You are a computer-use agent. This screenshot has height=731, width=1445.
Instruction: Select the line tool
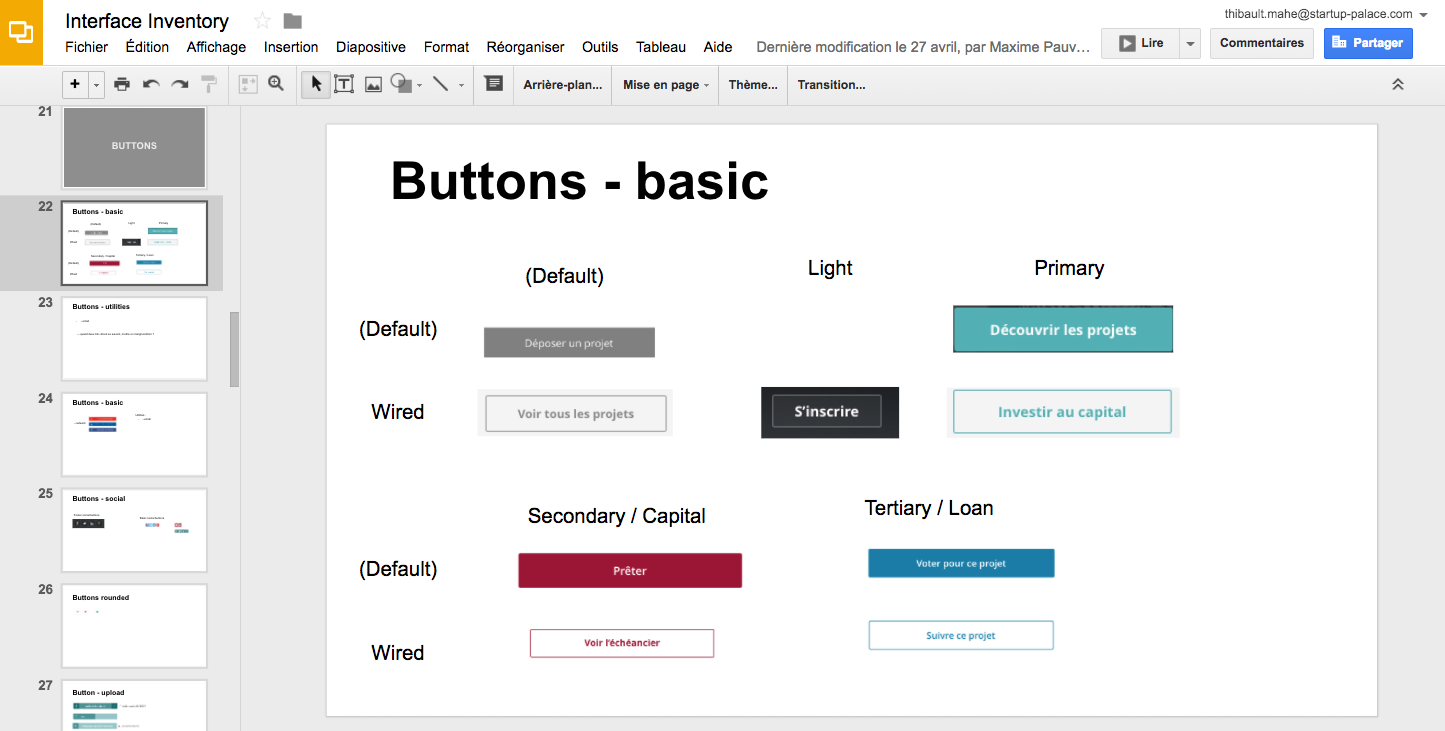point(441,85)
